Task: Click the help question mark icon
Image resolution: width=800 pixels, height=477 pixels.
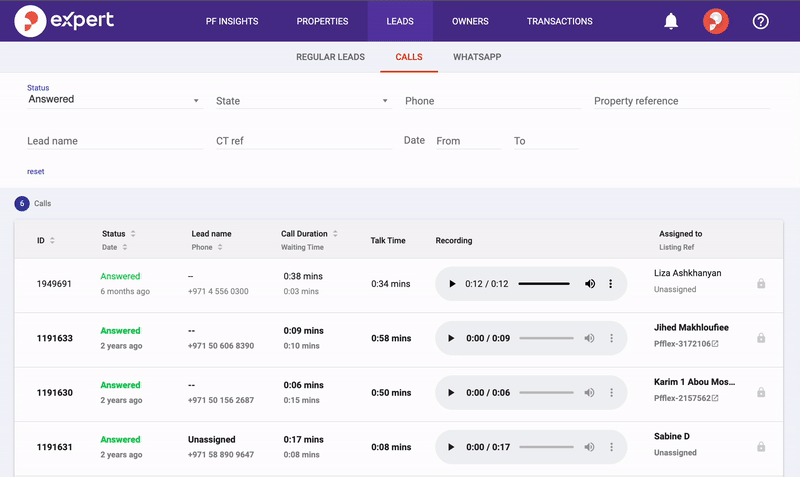Action: tap(761, 21)
